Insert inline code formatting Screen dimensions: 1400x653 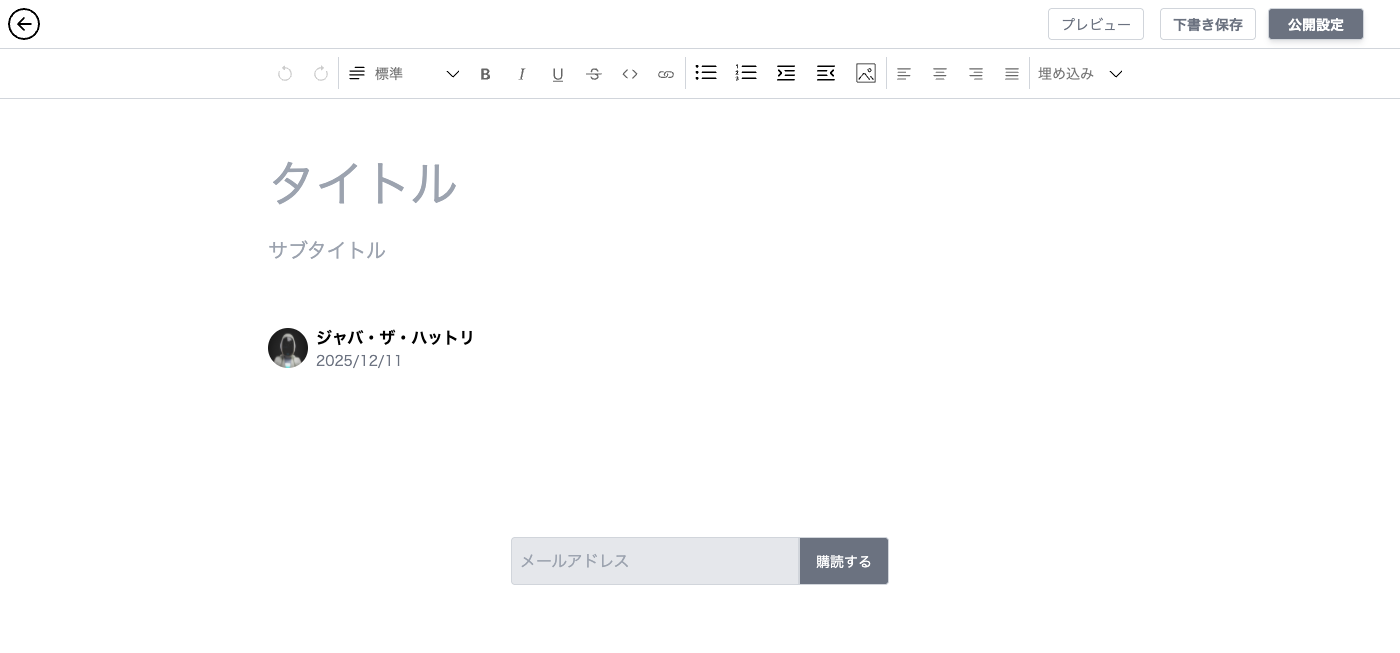point(630,74)
